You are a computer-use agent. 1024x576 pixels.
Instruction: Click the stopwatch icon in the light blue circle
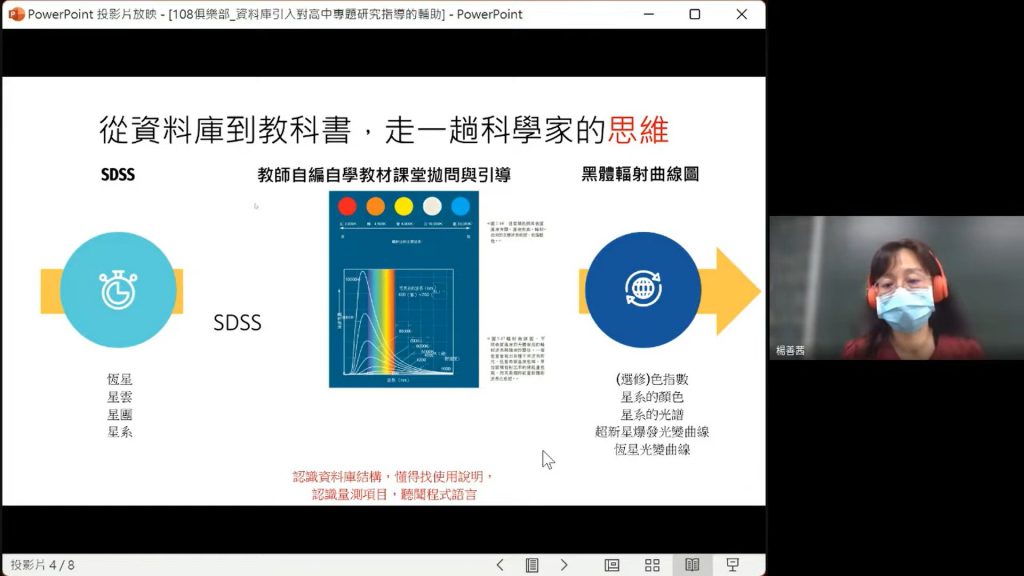point(118,289)
